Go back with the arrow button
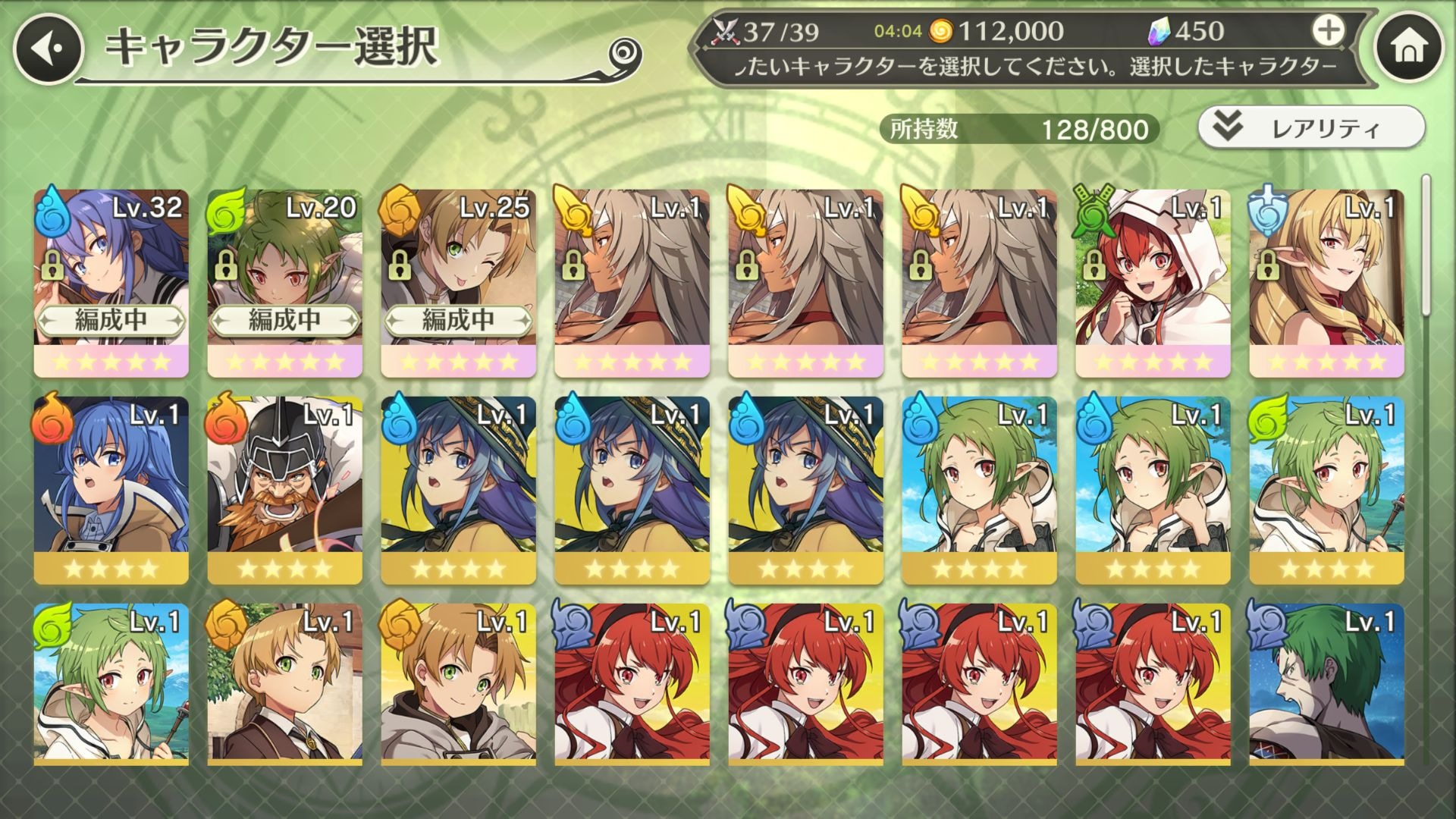Screen dimensions: 1456x819 (x=48, y=49)
